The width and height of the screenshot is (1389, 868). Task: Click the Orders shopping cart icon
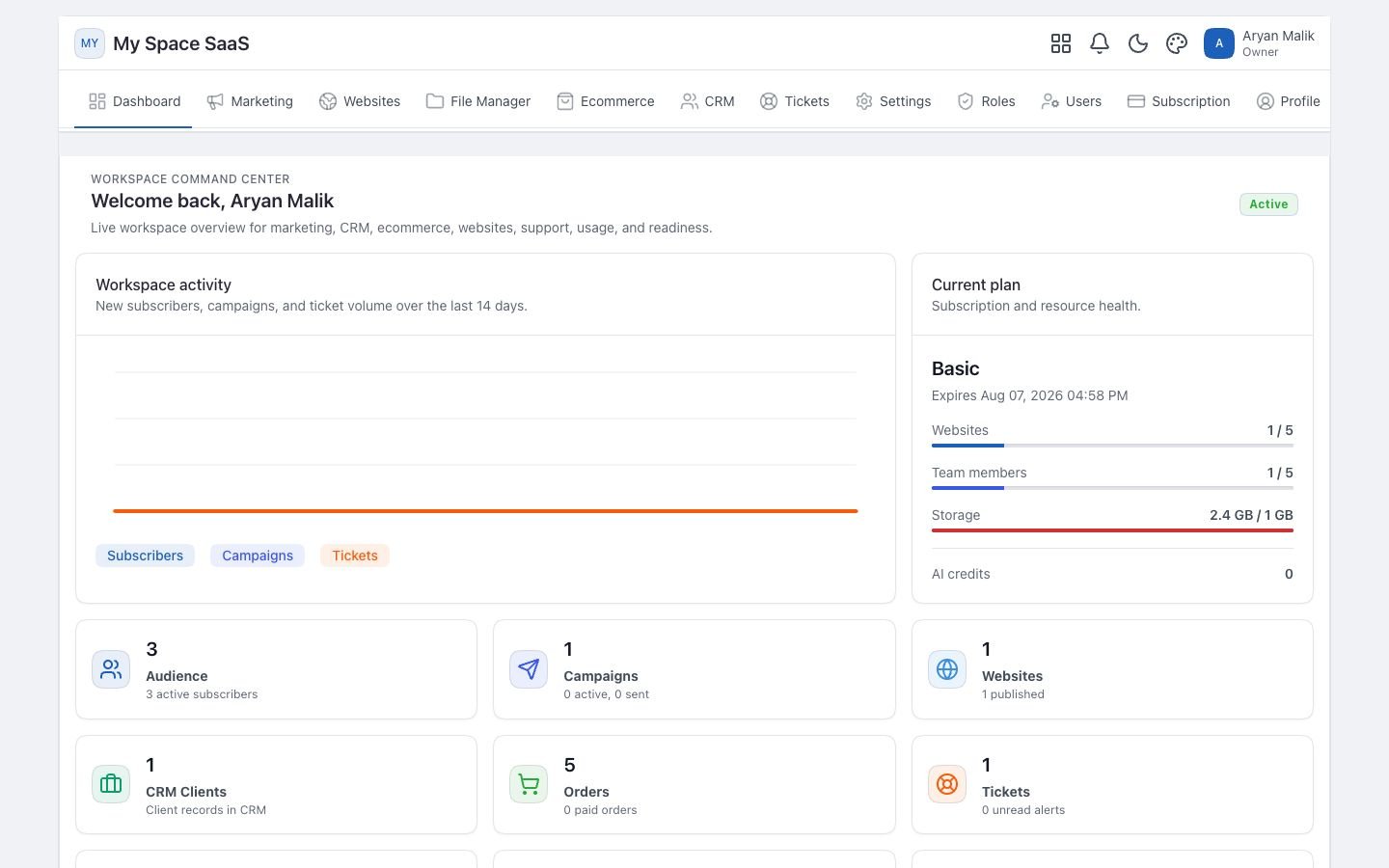coord(529,784)
